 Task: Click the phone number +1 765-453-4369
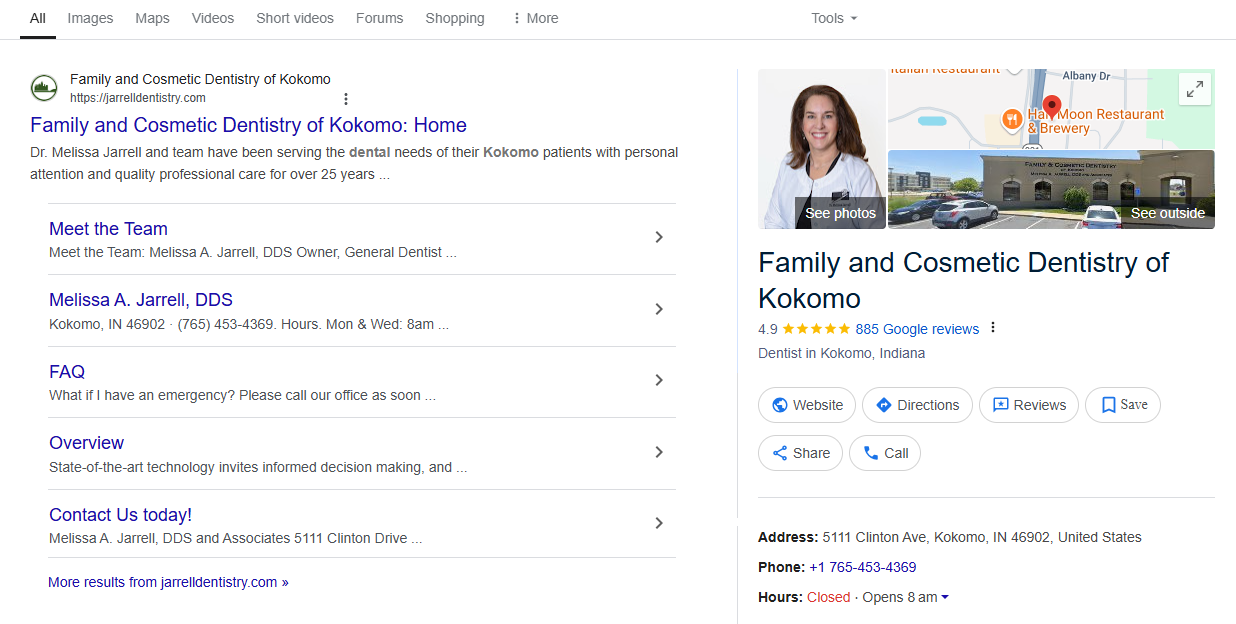tap(863, 567)
